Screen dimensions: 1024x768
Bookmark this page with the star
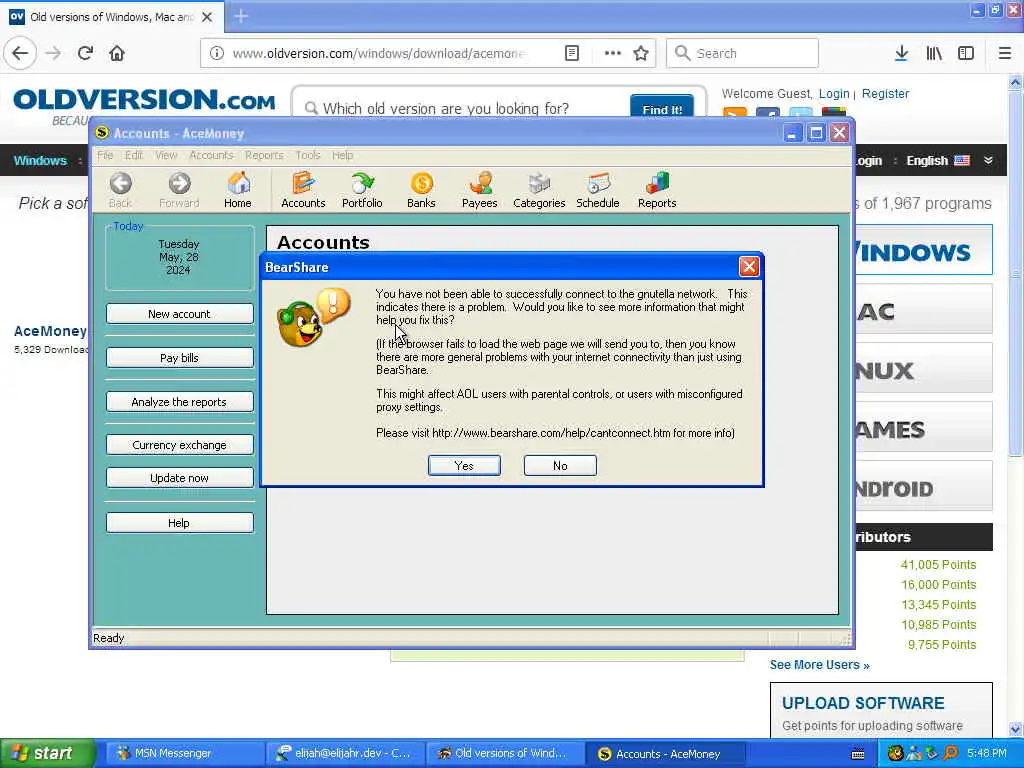tap(641, 53)
